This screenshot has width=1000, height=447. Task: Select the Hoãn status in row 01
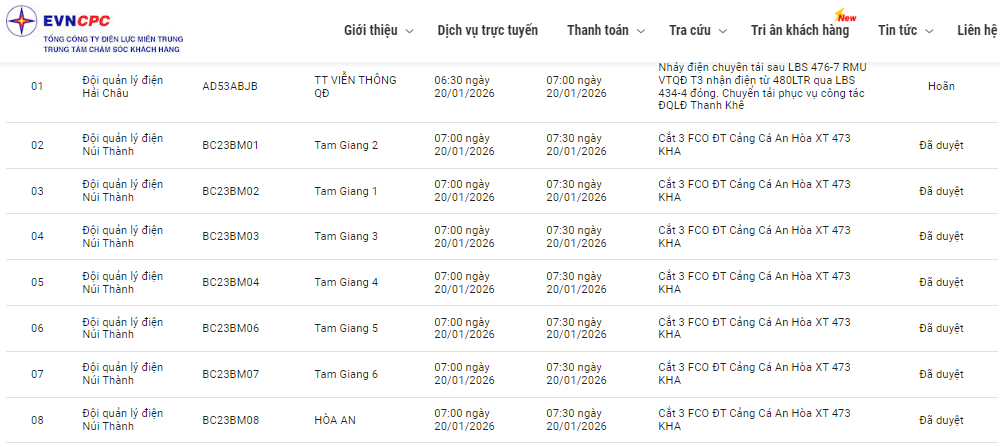point(941,86)
